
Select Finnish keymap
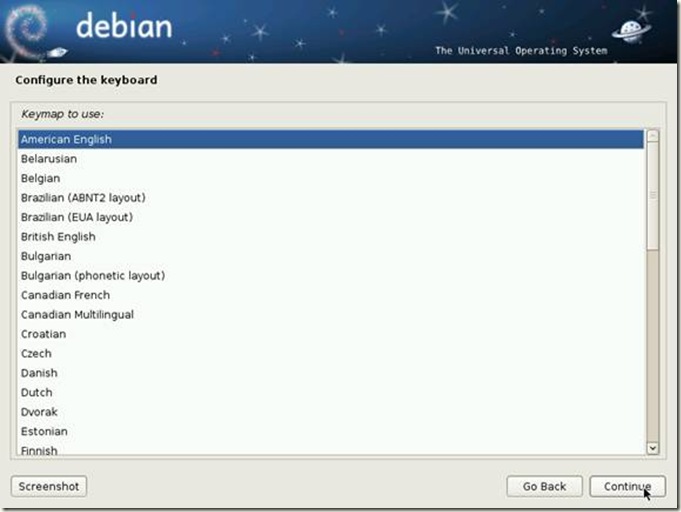pos(331,449)
